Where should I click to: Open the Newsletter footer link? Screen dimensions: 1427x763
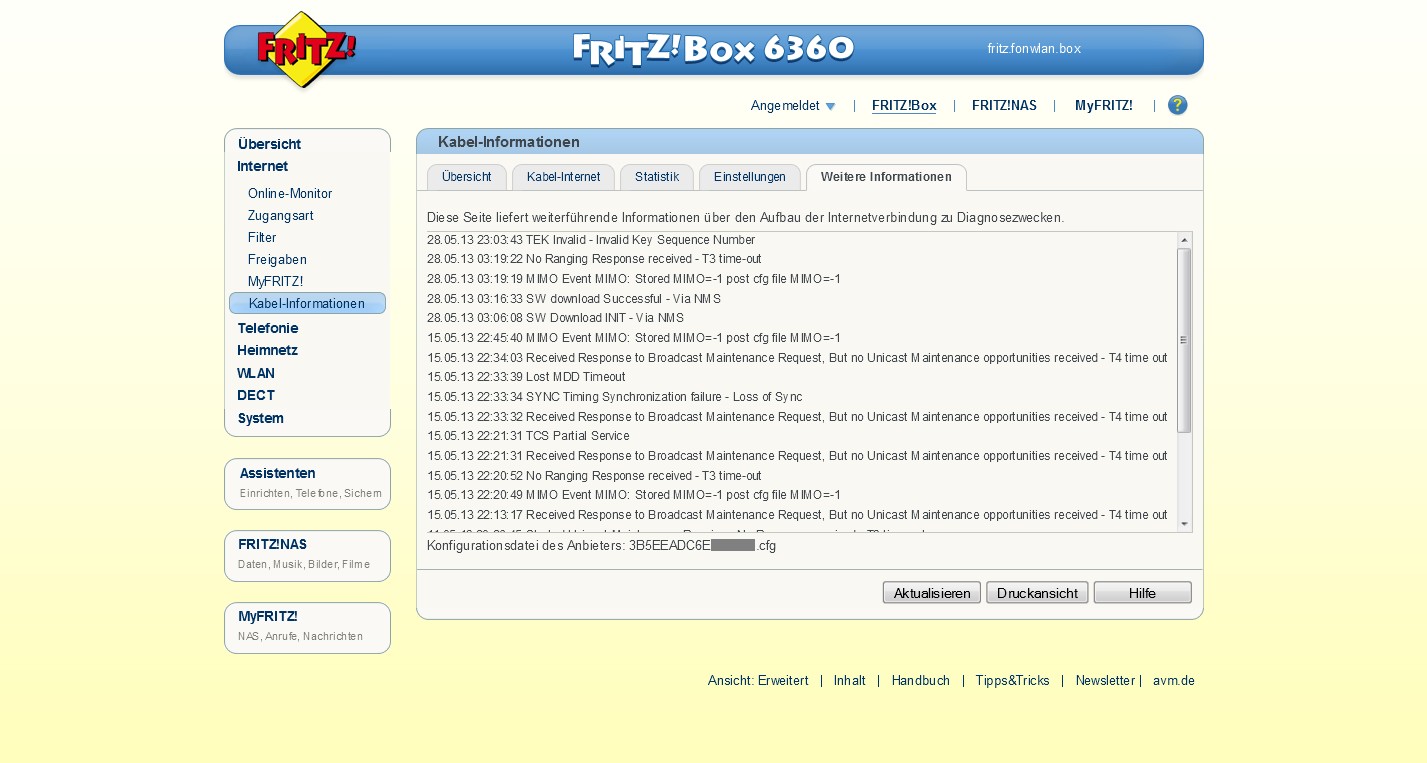click(x=1105, y=680)
